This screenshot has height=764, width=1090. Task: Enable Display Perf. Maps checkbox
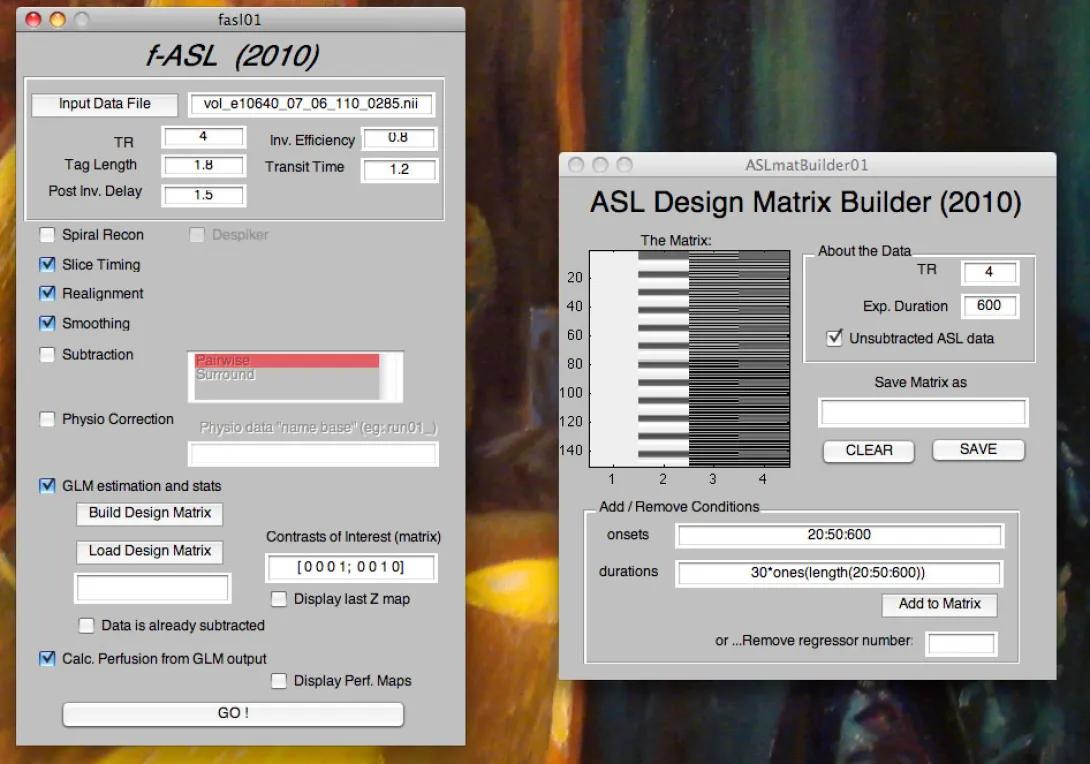[279, 681]
